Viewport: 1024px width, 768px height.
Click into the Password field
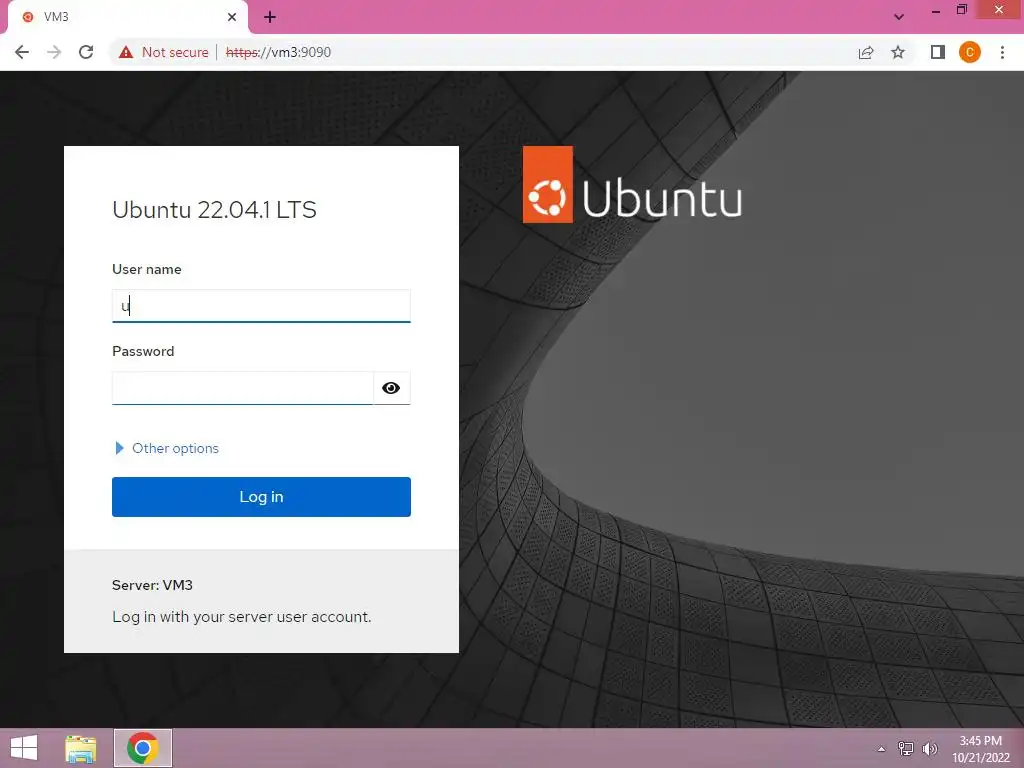242,388
